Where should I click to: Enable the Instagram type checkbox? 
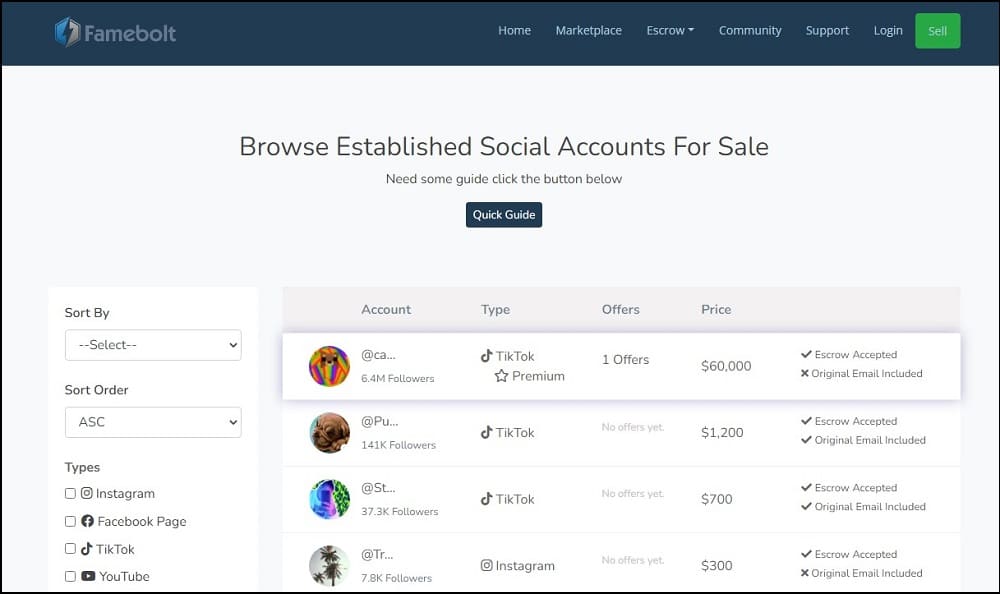pos(70,493)
